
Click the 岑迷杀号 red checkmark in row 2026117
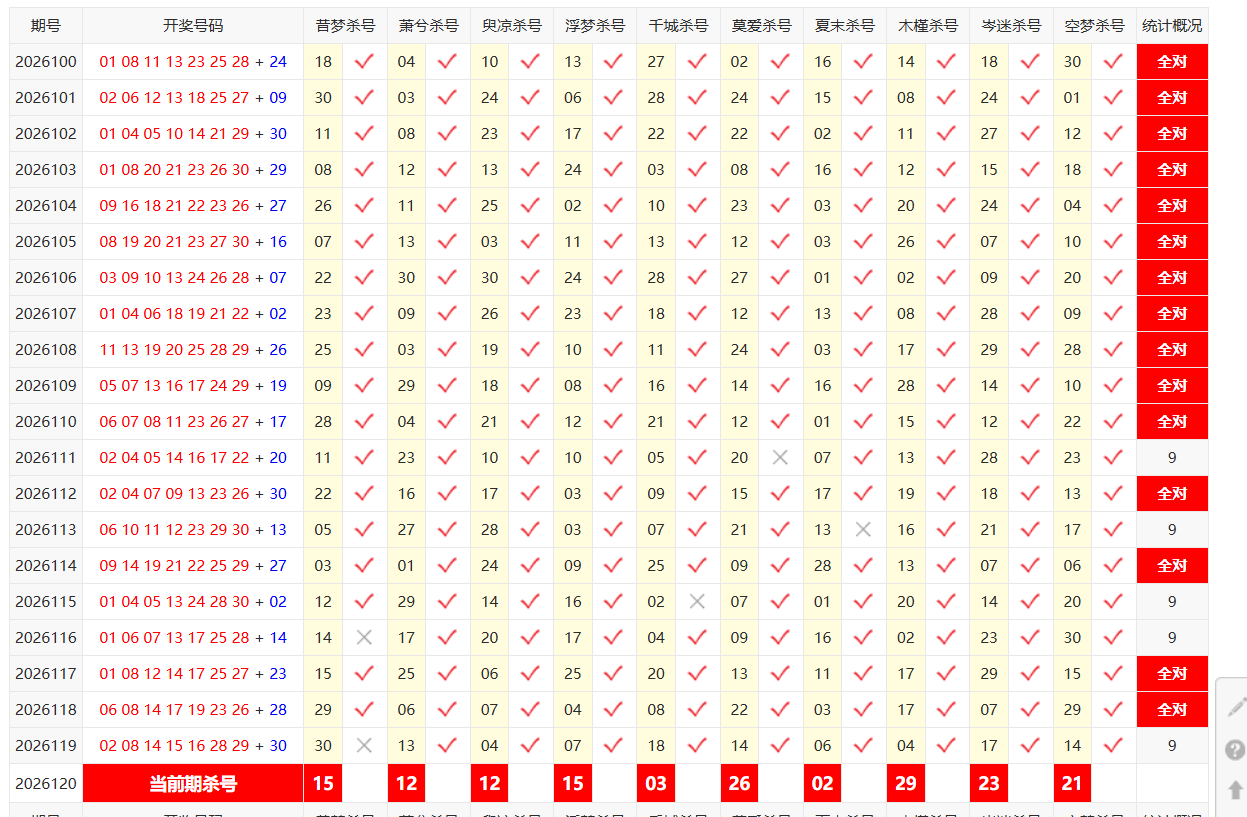coord(1030,674)
